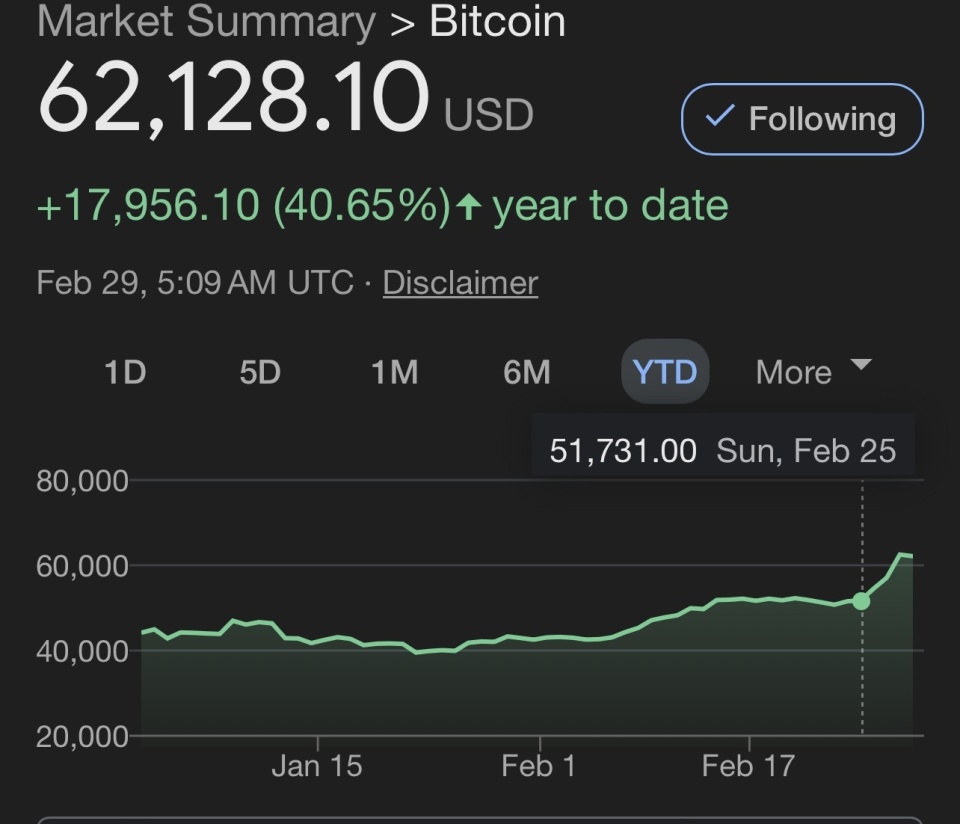Open the Disclaimer link
The height and width of the screenshot is (824, 960).
point(459,282)
